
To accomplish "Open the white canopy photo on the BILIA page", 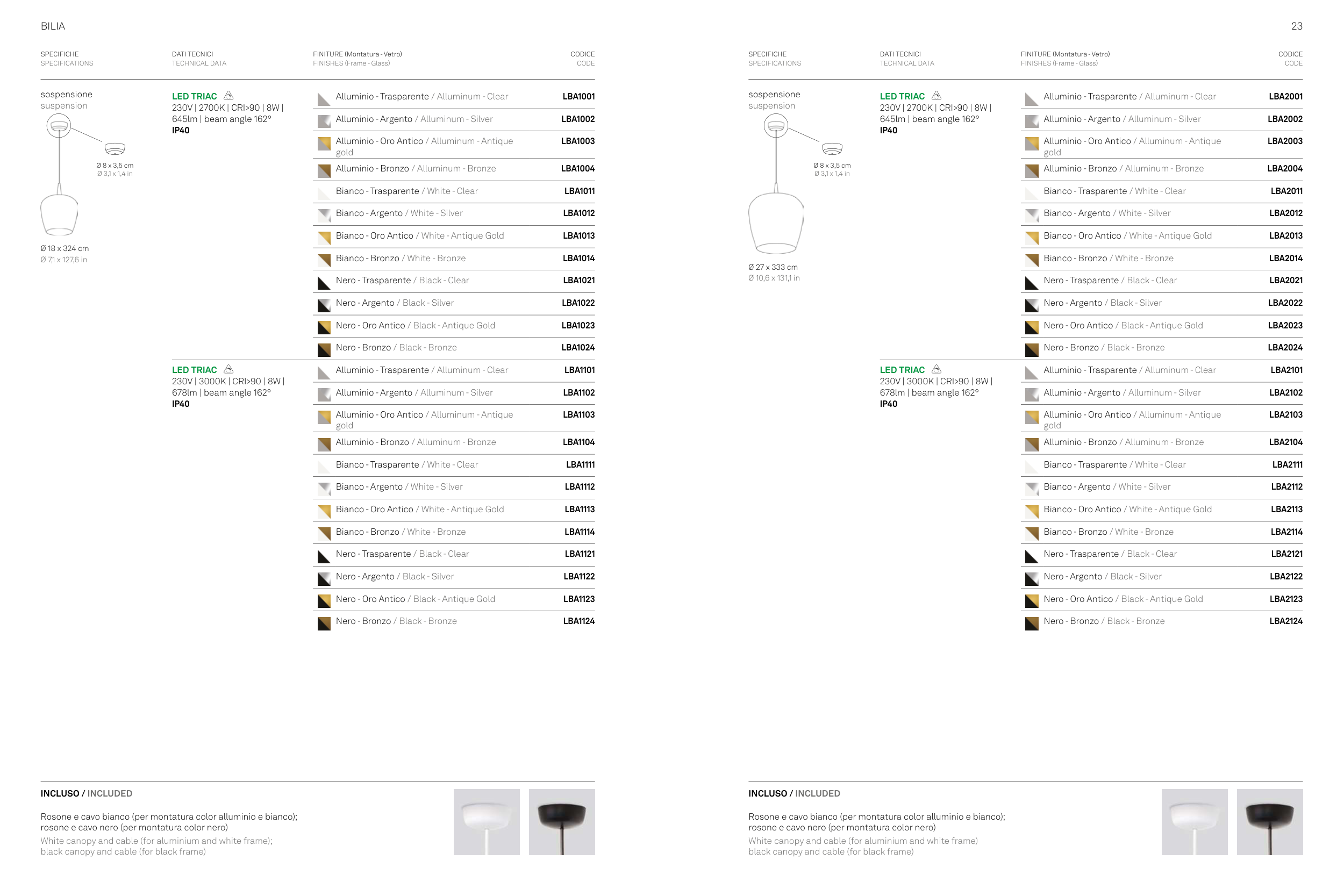I will tap(487, 822).
